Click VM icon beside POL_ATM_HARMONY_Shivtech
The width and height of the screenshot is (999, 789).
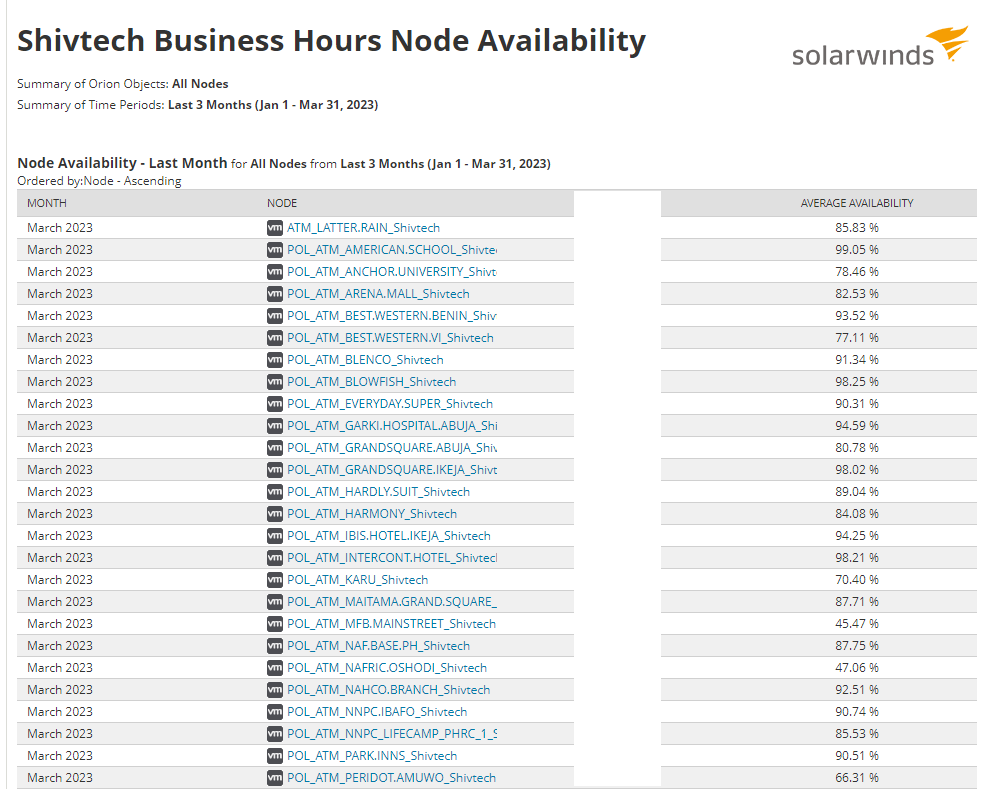275,514
